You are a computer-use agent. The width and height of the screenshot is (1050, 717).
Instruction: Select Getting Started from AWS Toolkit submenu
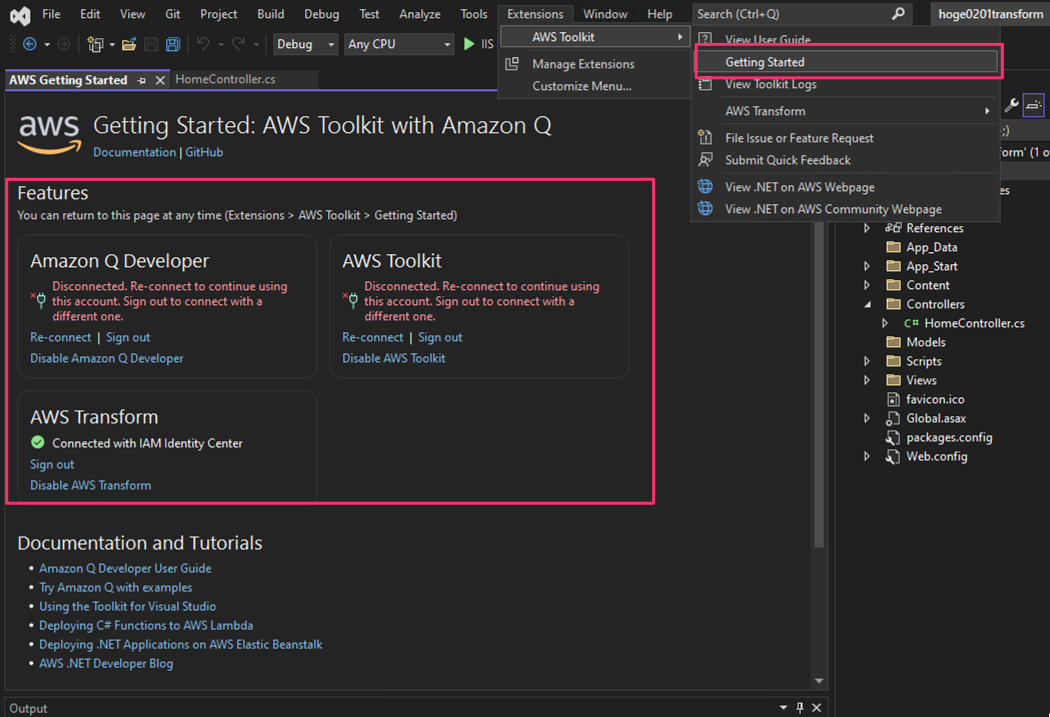pos(764,62)
